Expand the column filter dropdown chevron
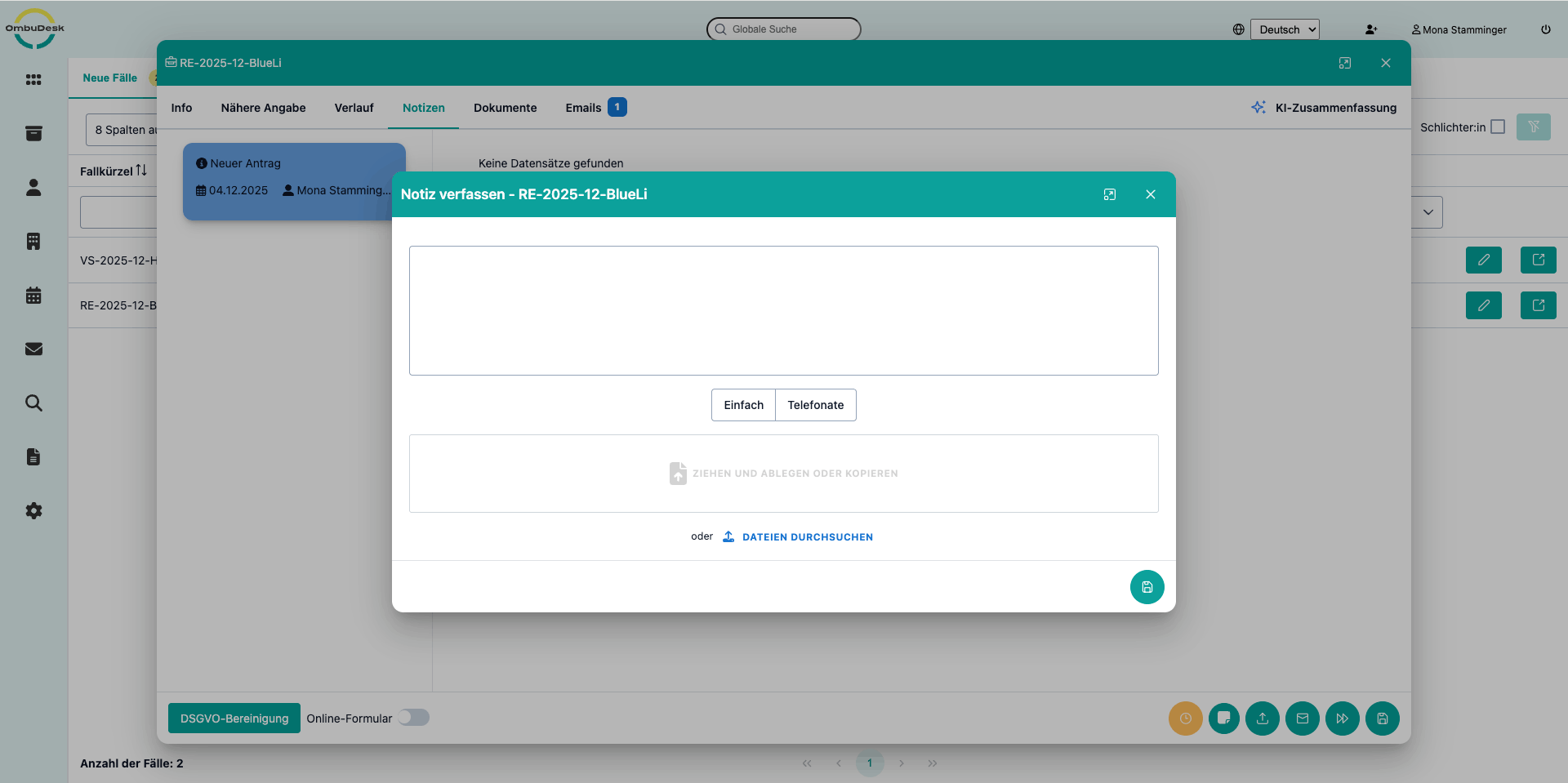 [x=1428, y=212]
